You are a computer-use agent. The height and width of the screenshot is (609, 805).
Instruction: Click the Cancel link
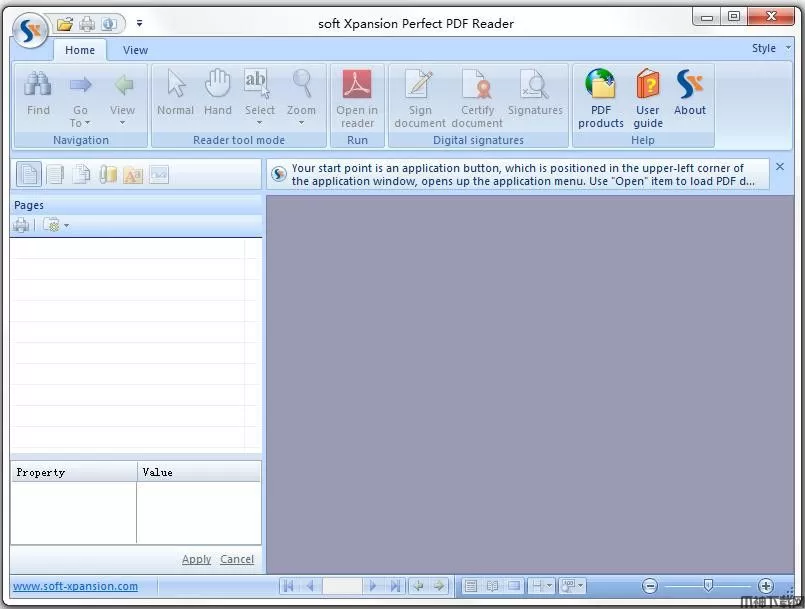point(237,559)
